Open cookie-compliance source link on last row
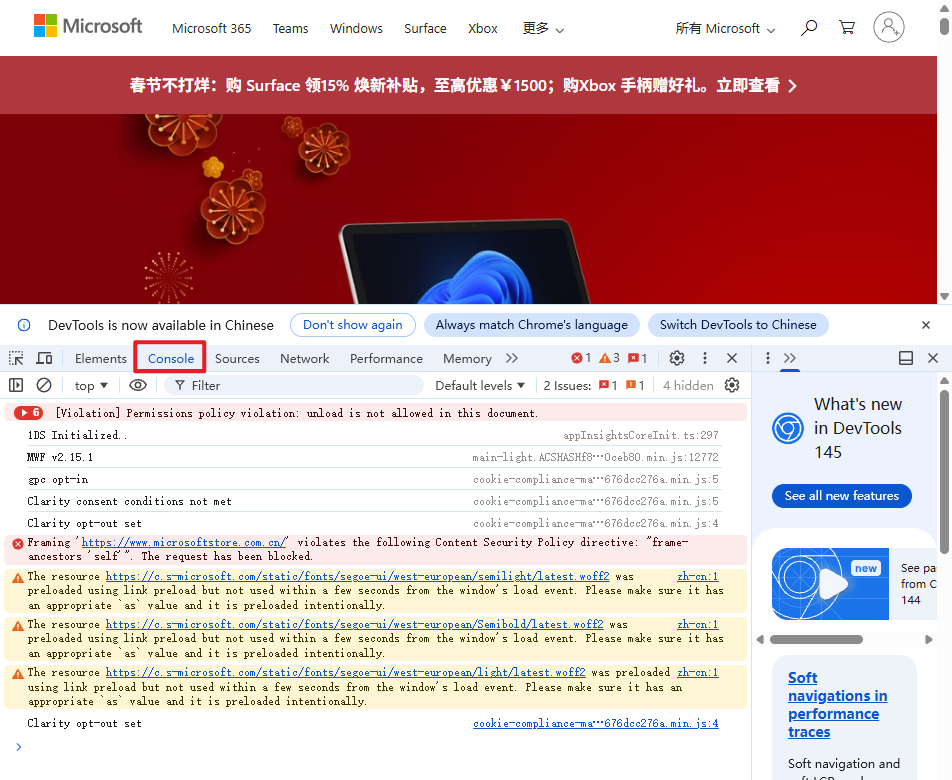 tap(596, 723)
